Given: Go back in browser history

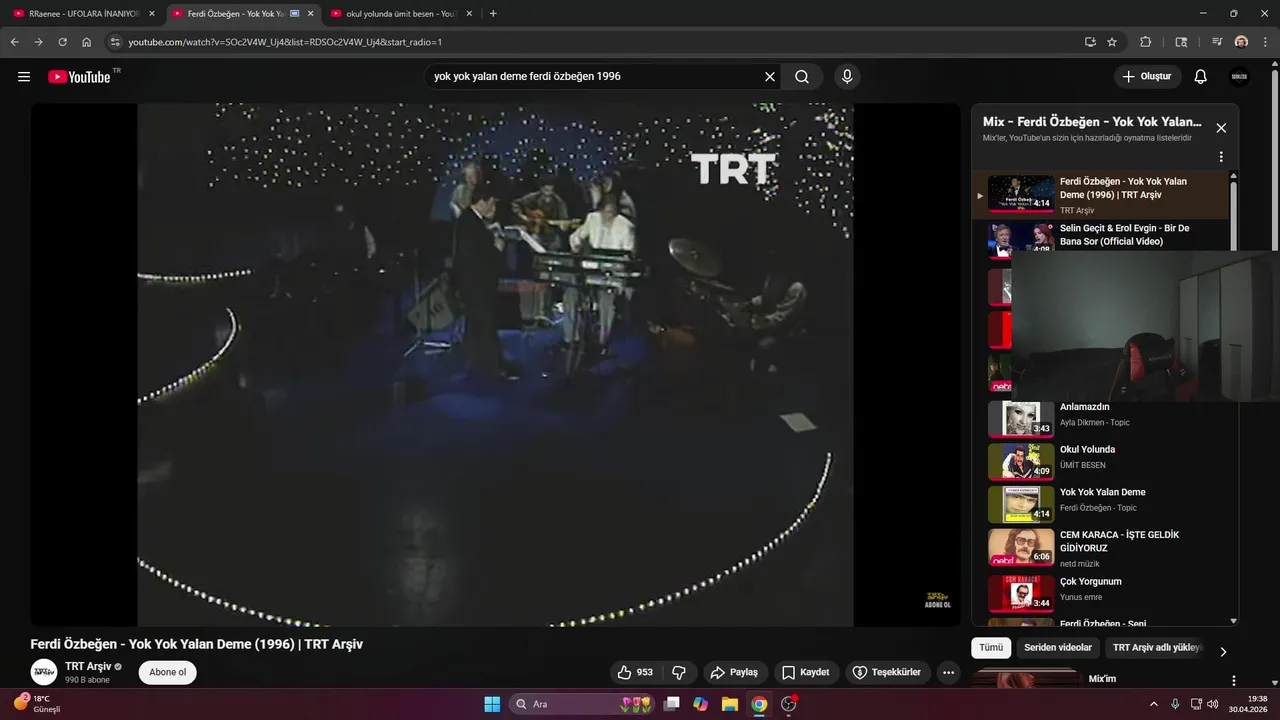Looking at the screenshot, I should click(14, 42).
